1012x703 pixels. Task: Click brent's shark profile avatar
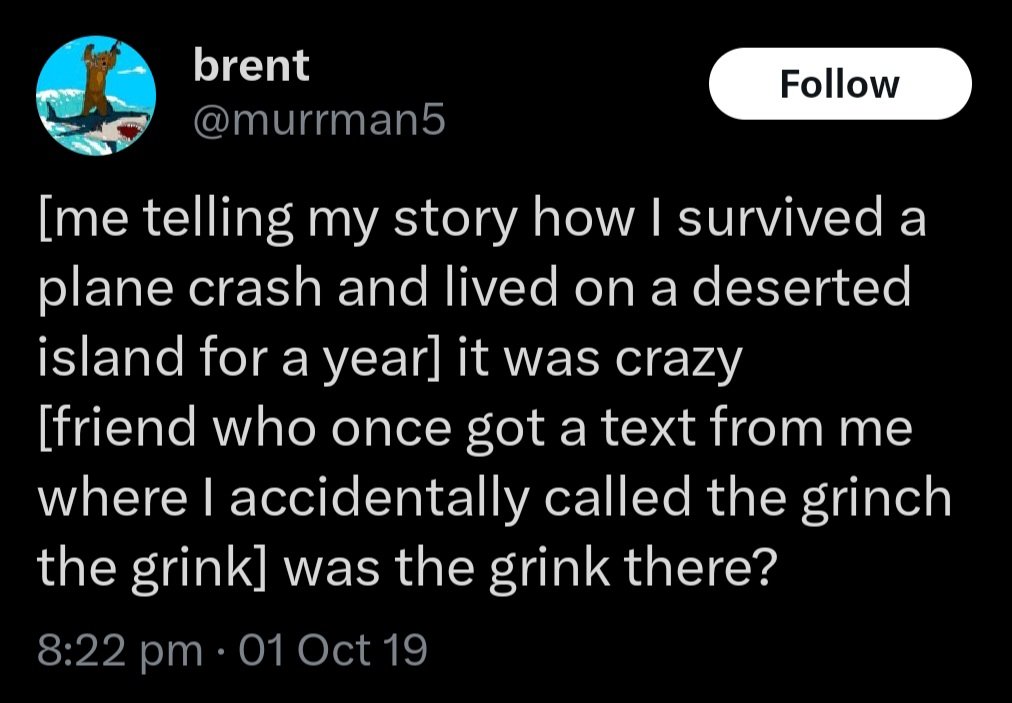pos(98,97)
